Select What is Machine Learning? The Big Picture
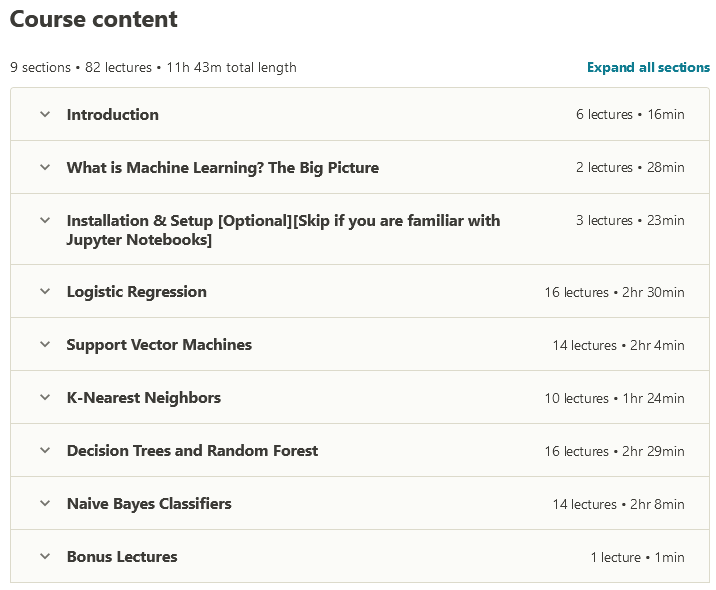 [222, 167]
